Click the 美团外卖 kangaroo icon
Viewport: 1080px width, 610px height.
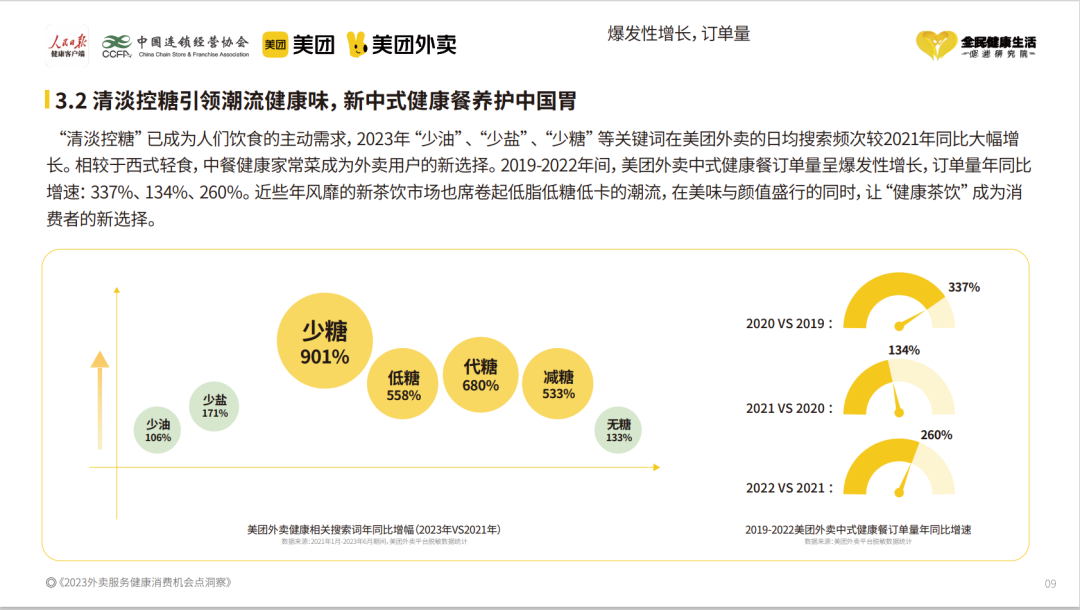[x=356, y=44]
